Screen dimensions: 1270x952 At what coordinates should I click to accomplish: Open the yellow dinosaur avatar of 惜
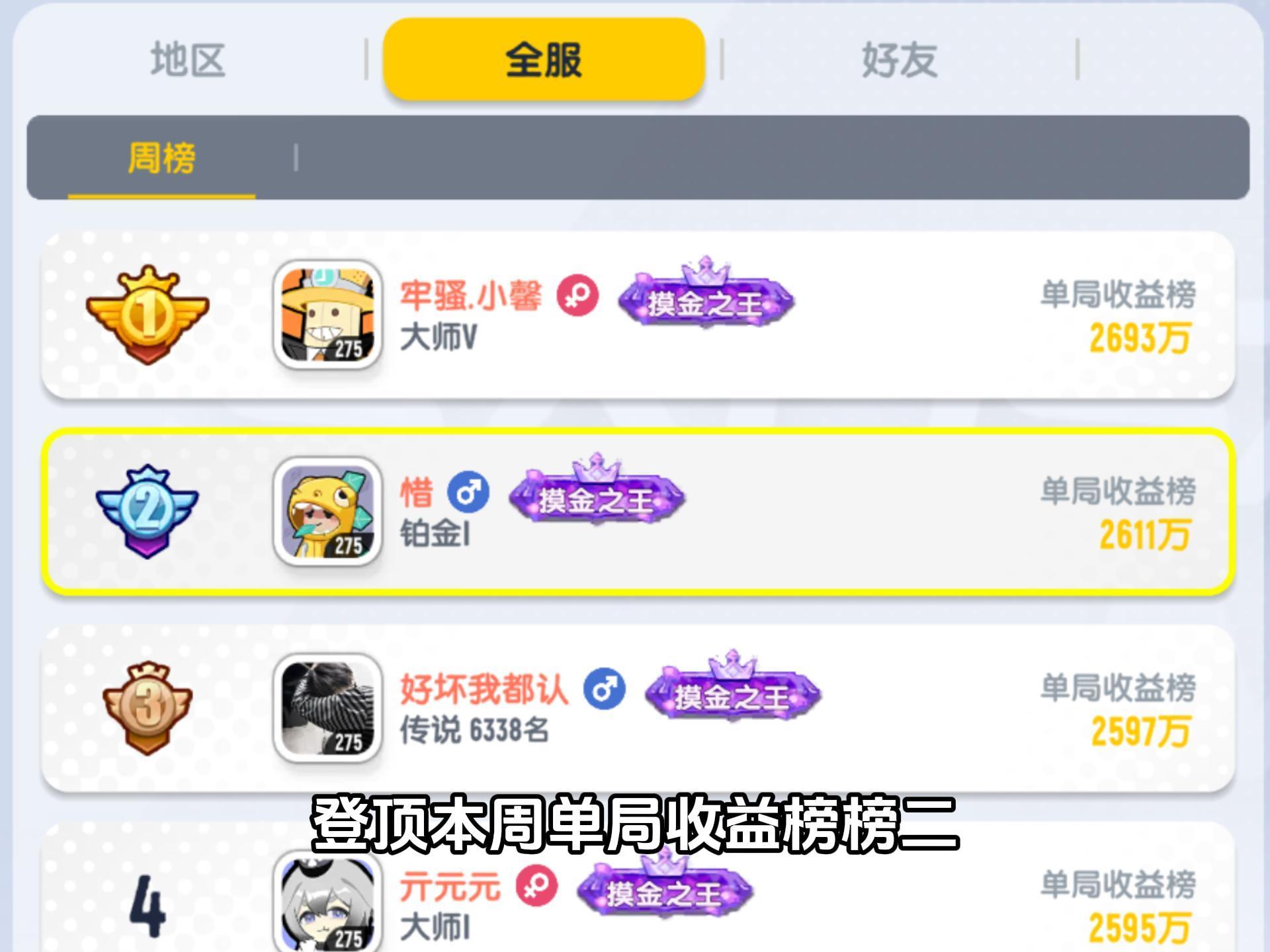click(x=328, y=511)
